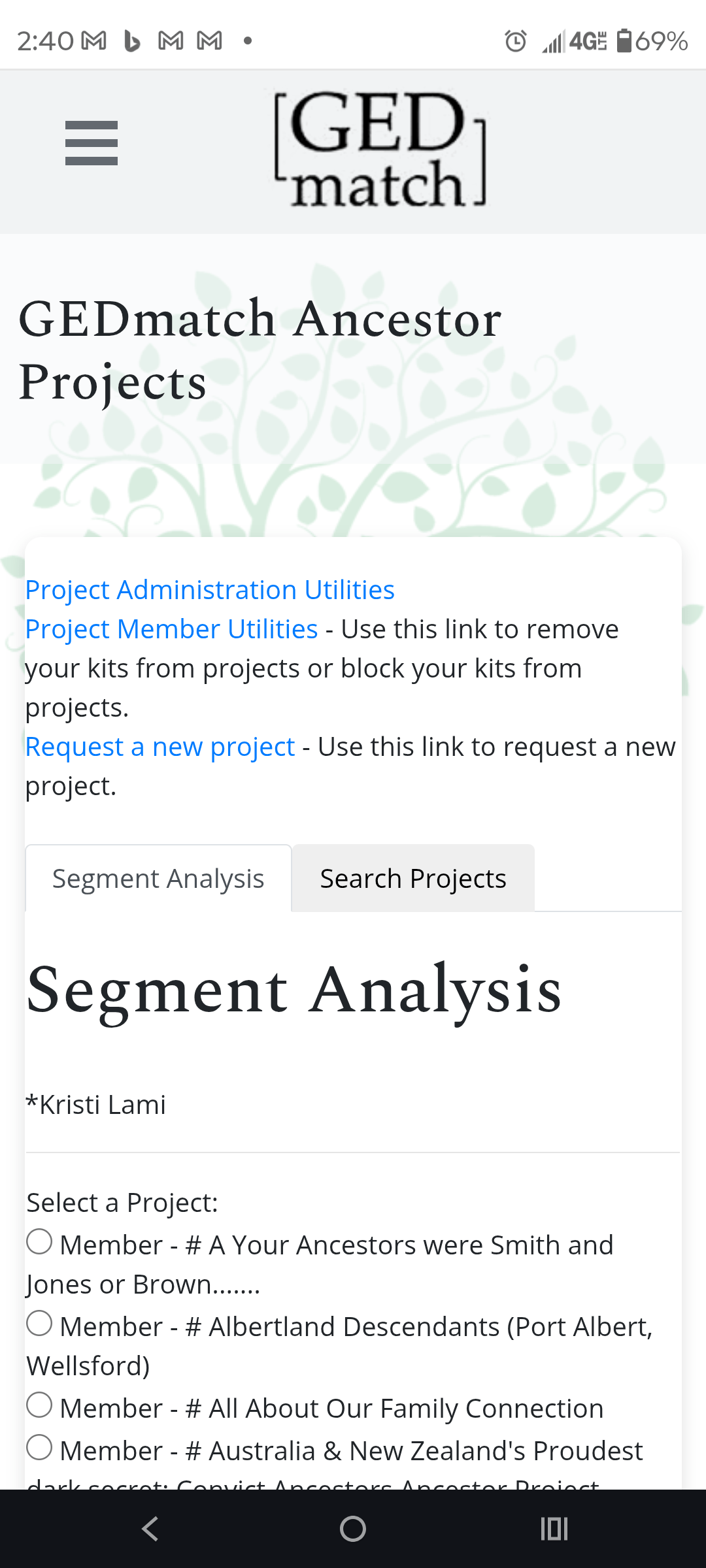Switch to the Search Projects tab
706x1568 pixels.
click(412, 877)
